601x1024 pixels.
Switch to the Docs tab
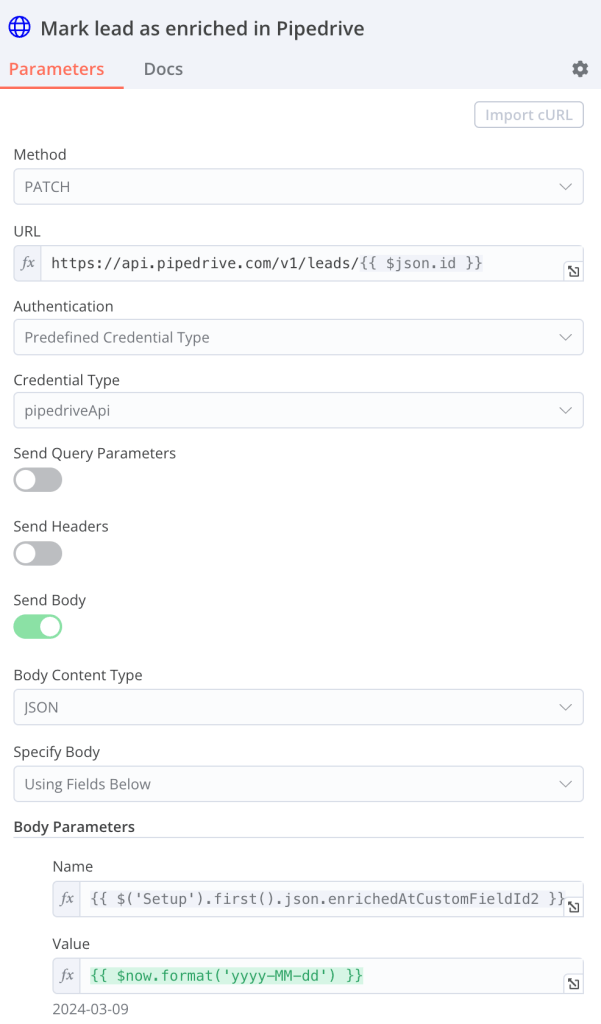point(163,69)
